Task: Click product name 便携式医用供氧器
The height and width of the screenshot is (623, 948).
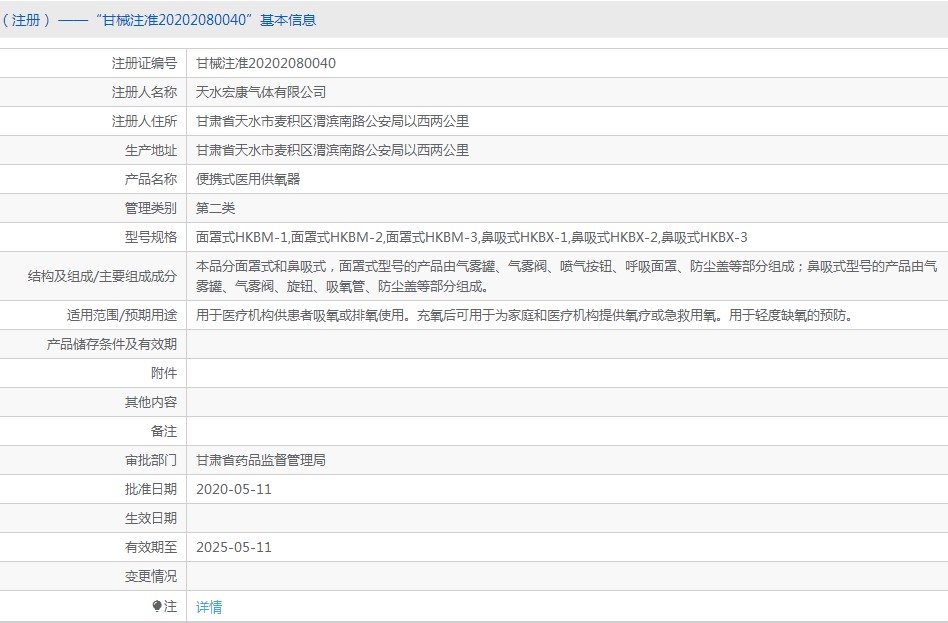Action: tap(248, 179)
